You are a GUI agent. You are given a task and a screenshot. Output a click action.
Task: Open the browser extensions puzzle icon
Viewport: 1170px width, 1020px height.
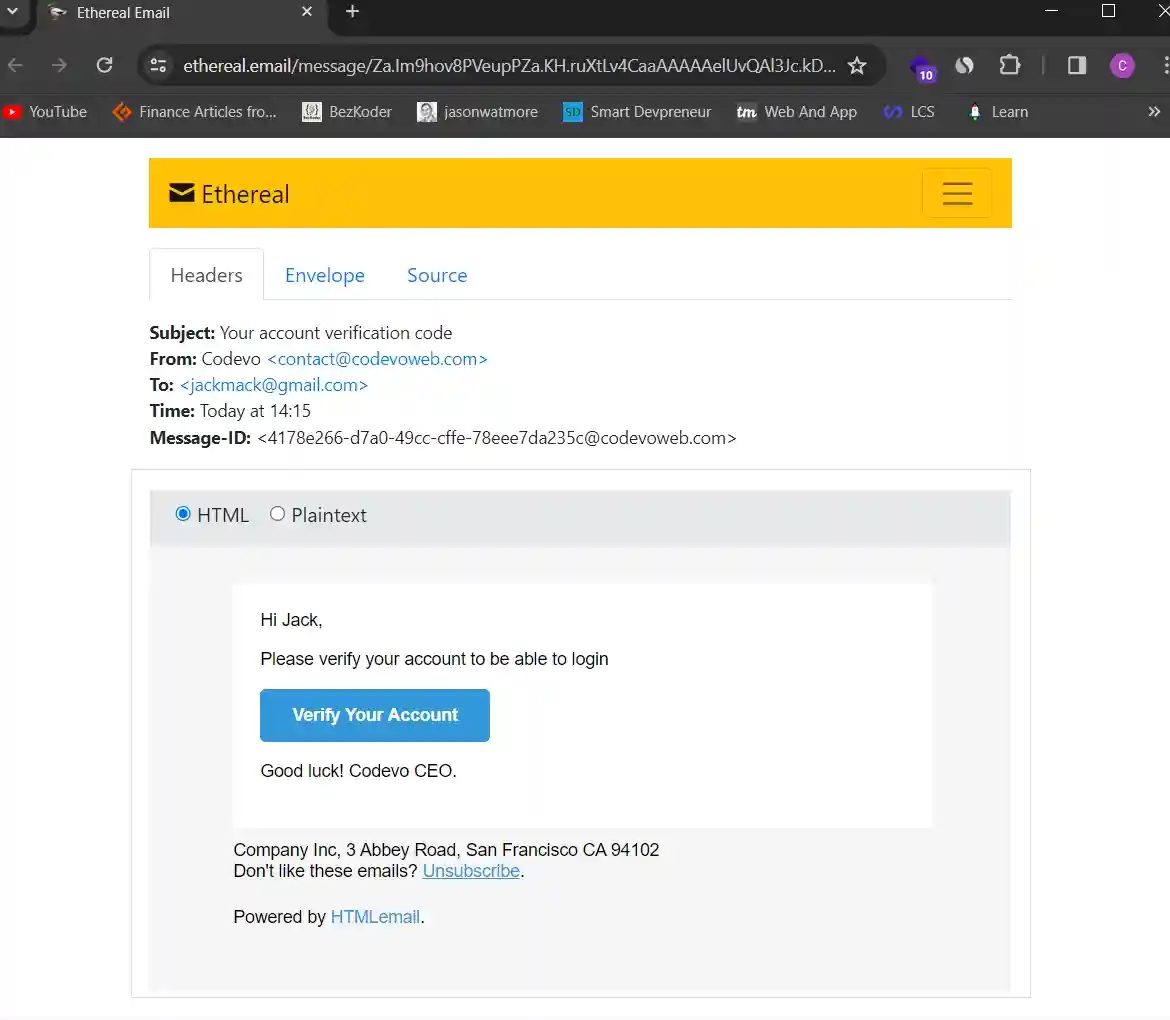pyautogui.click(x=1010, y=64)
